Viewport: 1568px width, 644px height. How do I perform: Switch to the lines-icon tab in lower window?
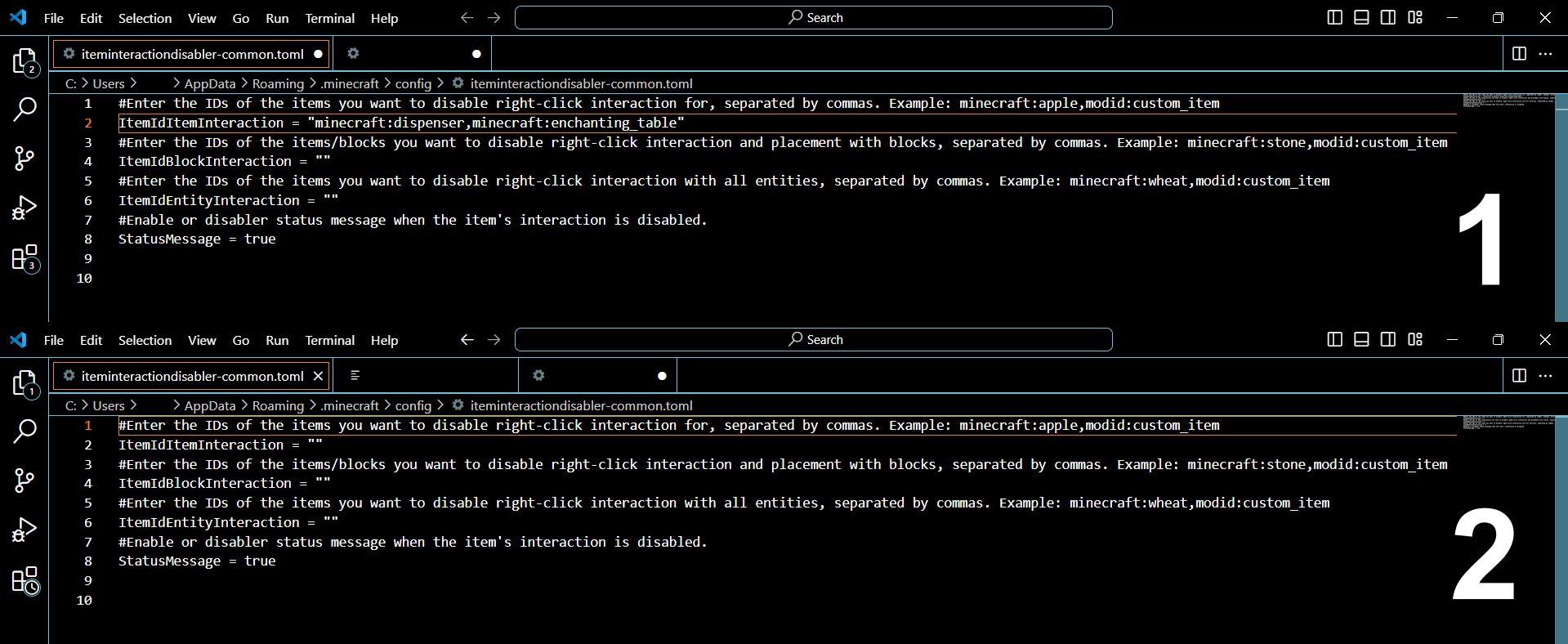(427, 376)
